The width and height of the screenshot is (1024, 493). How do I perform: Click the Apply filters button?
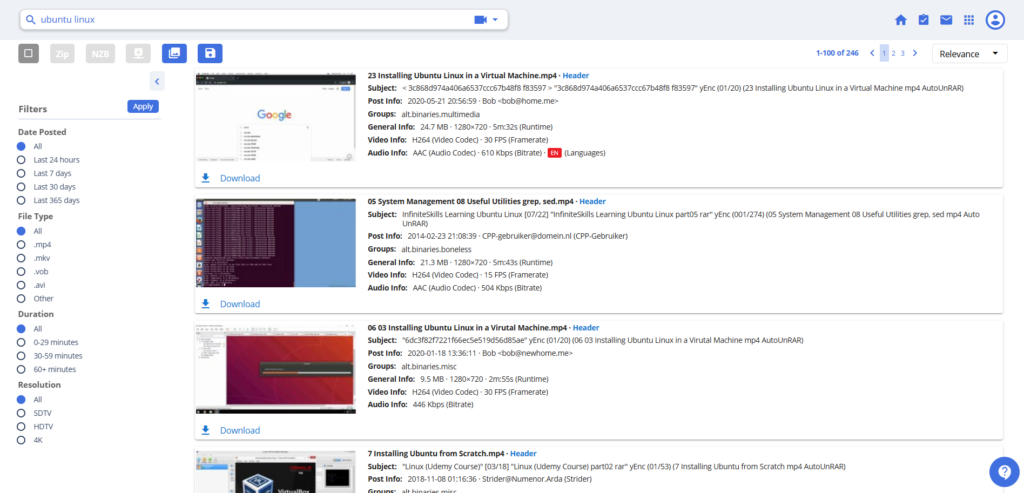pyautogui.click(x=143, y=106)
